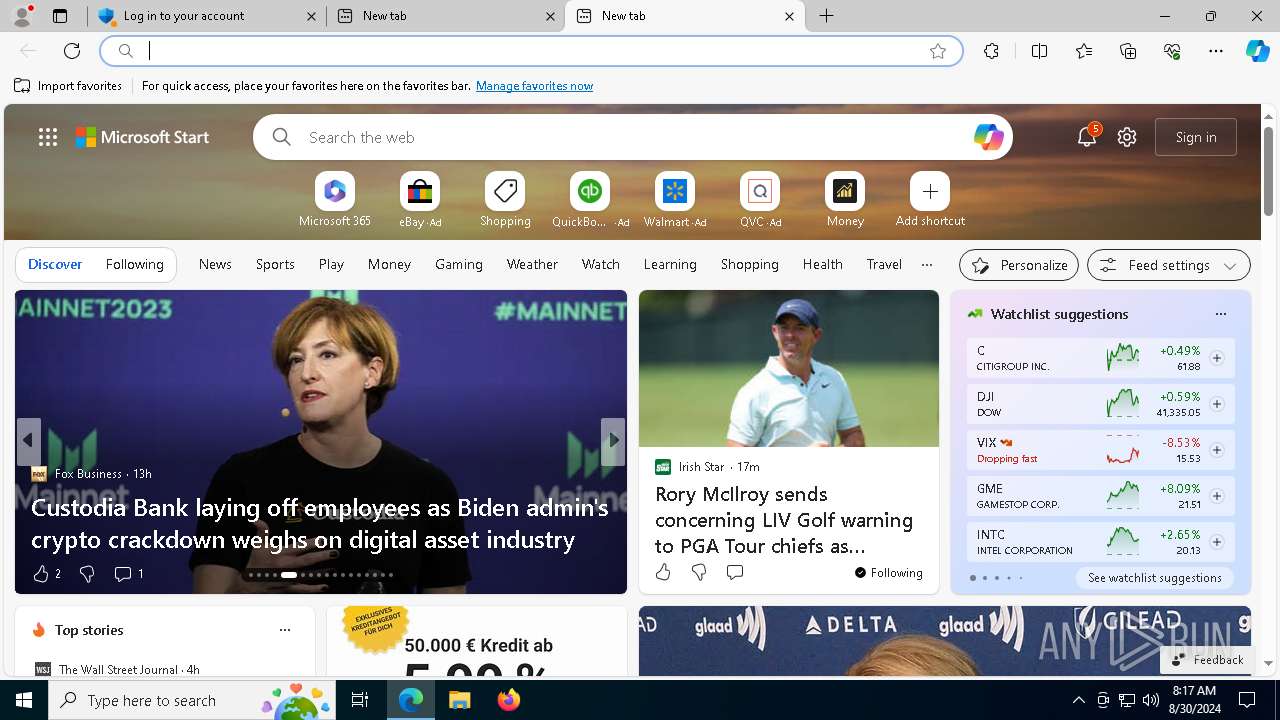This screenshot has height=720, width=1280.
Task: Open Manage favorites now link
Action: point(534,86)
